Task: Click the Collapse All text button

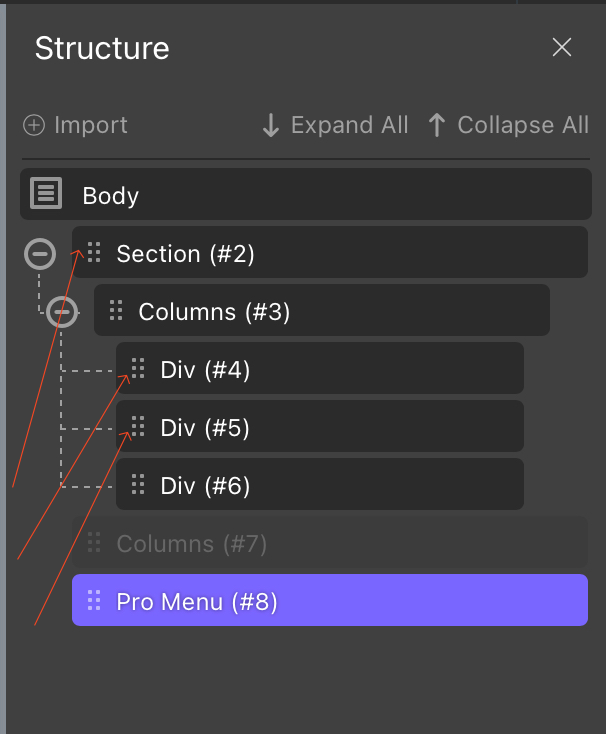Action: [x=523, y=125]
